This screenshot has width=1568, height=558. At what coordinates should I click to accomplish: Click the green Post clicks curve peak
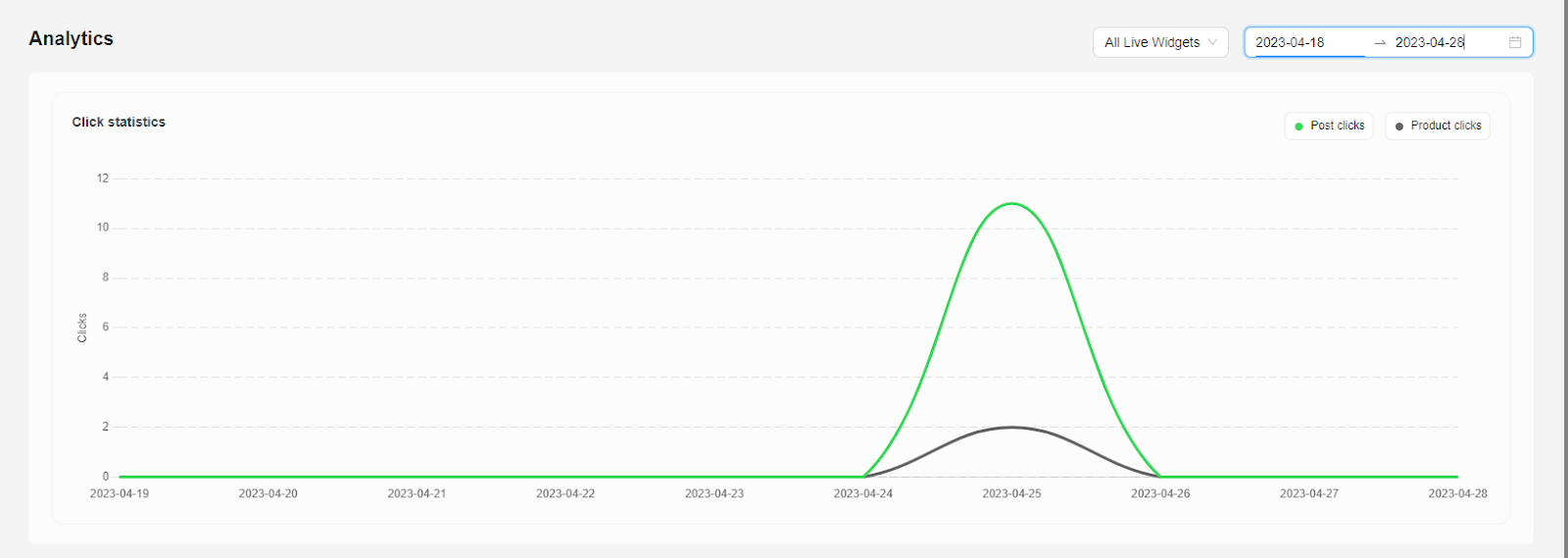pyautogui.click(x=1012, y=204)
